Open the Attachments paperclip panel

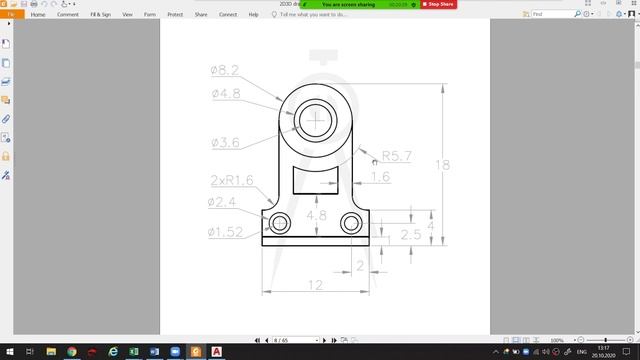pos(6,119)
